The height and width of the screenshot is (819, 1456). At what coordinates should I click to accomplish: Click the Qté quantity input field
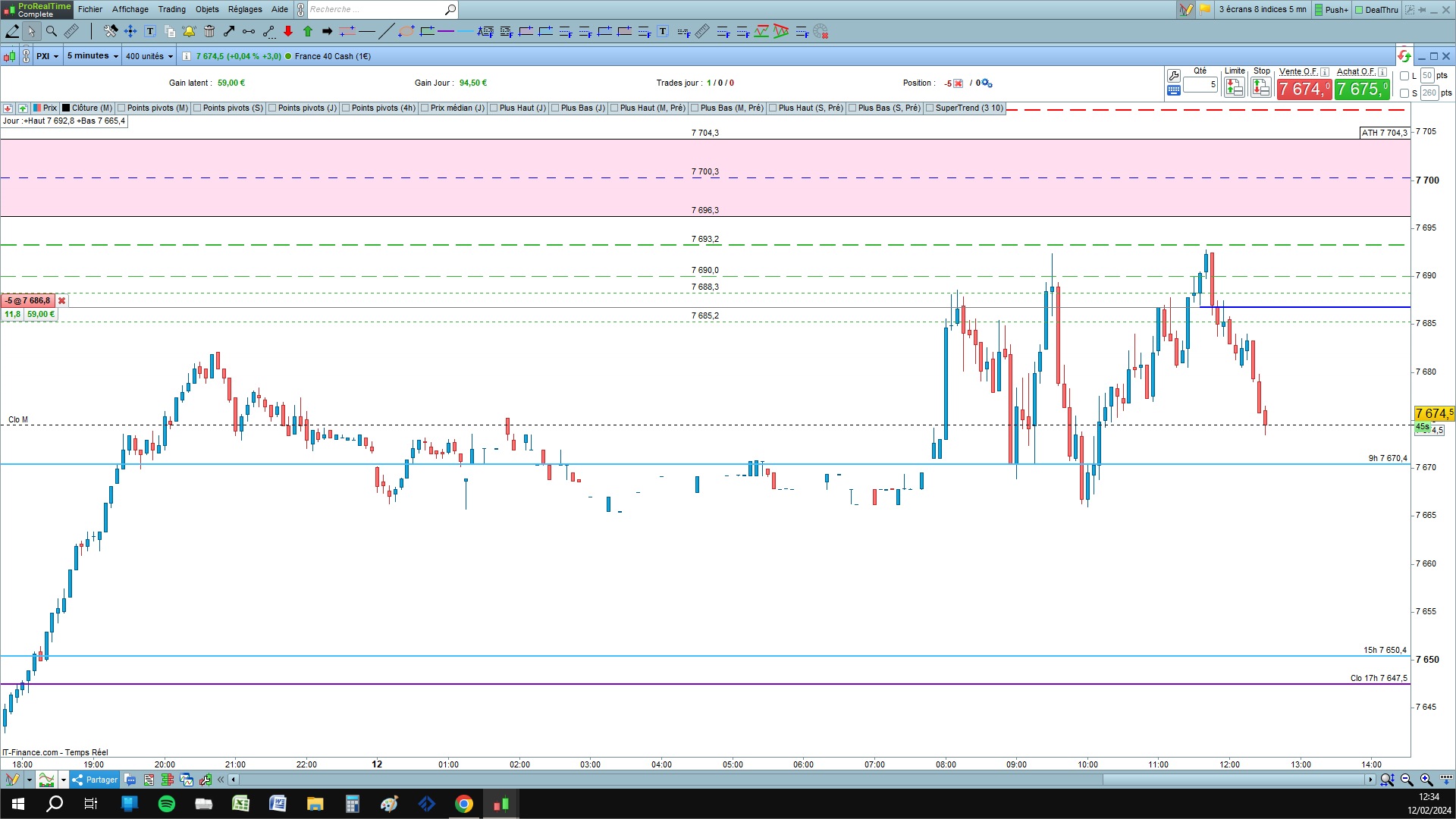(1200, 85)
